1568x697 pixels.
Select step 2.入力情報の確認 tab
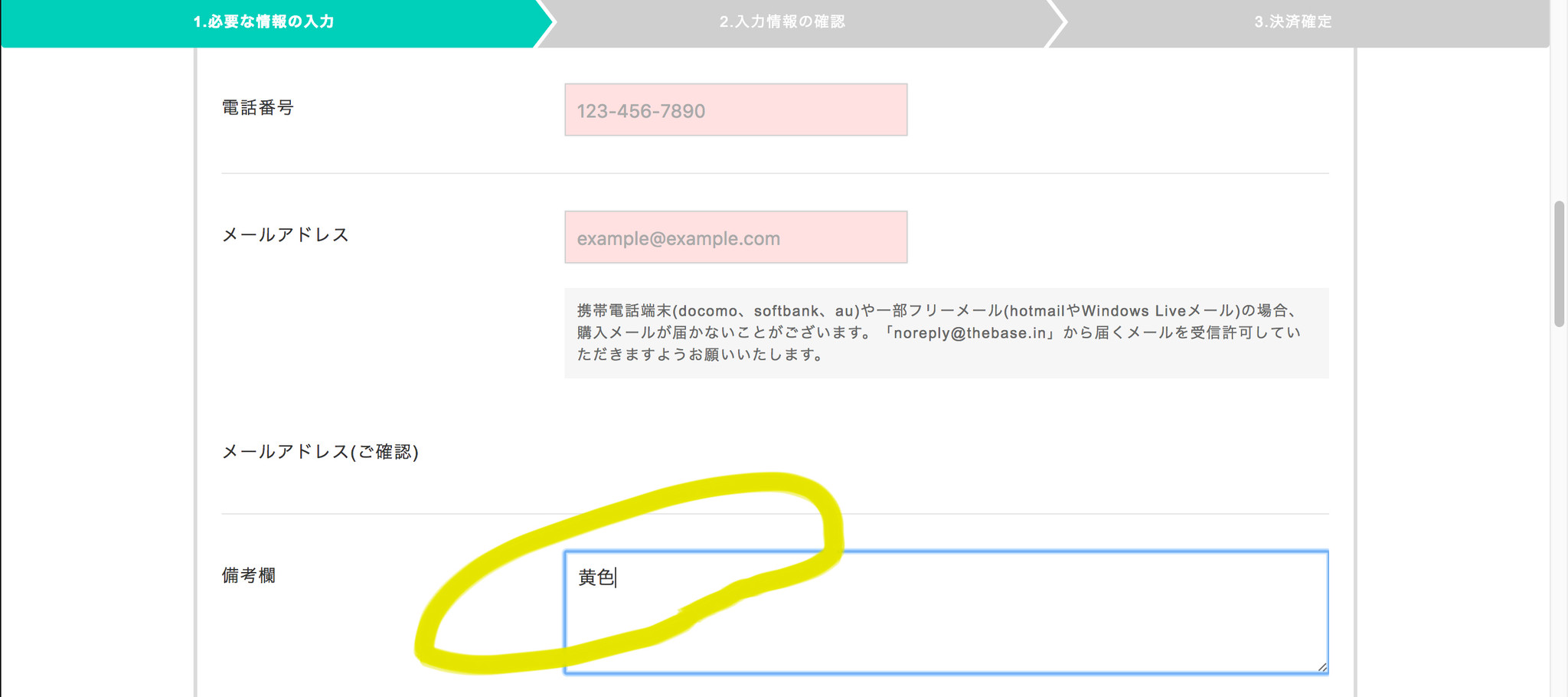(x=782, y=21)
